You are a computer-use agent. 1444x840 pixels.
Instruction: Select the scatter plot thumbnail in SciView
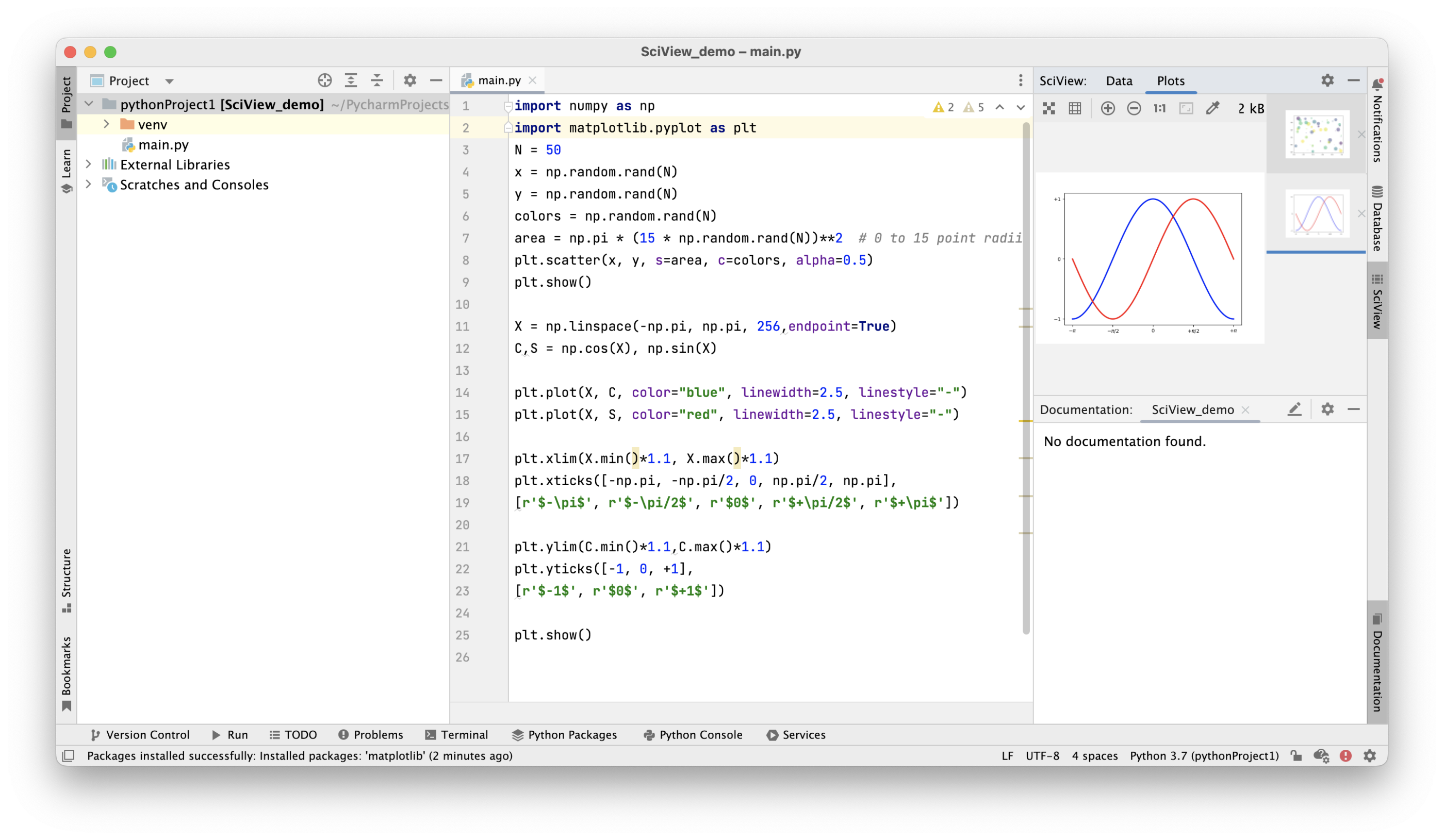pos(1315,134)
